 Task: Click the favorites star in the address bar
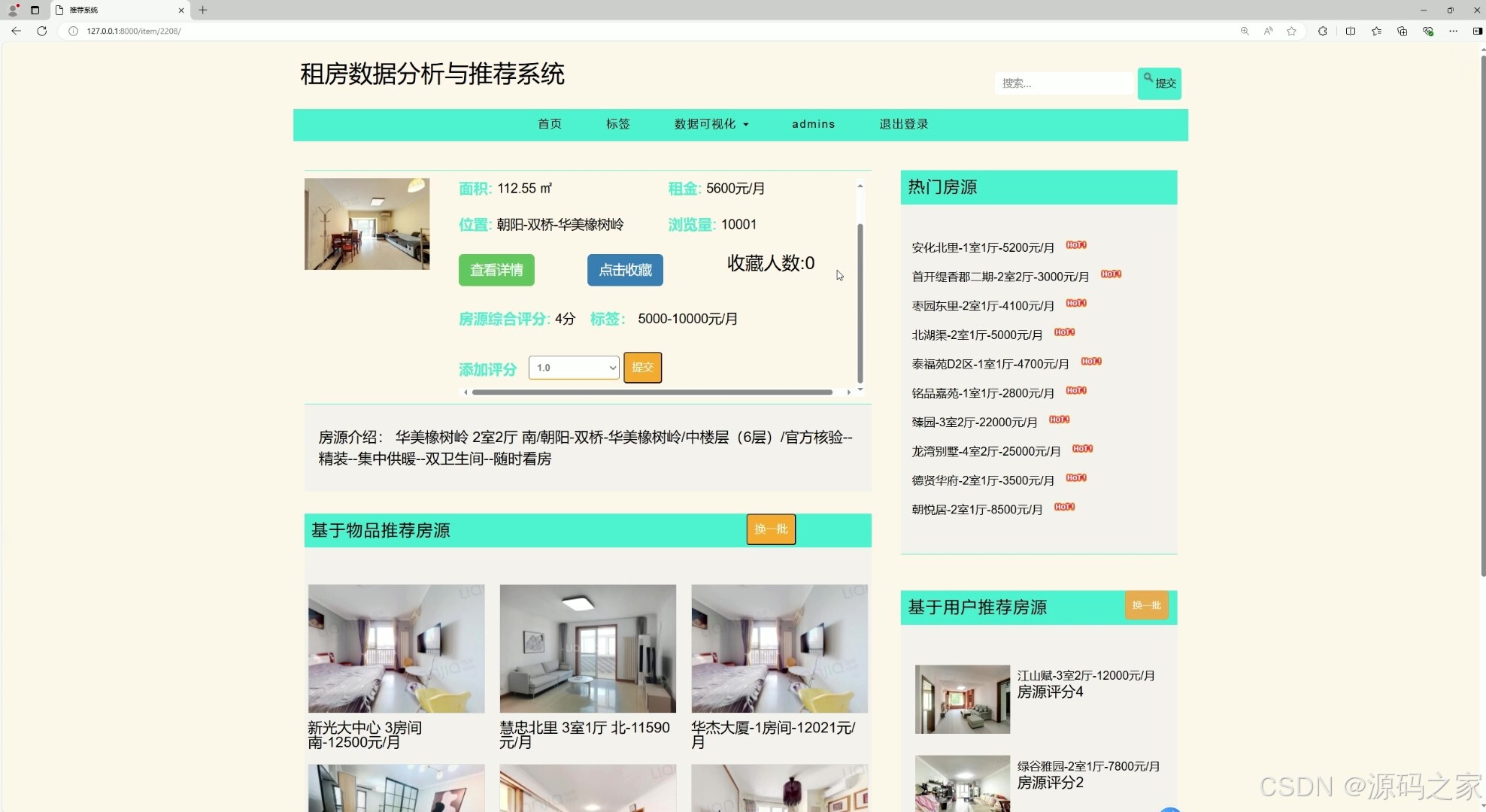point(1292,31)
